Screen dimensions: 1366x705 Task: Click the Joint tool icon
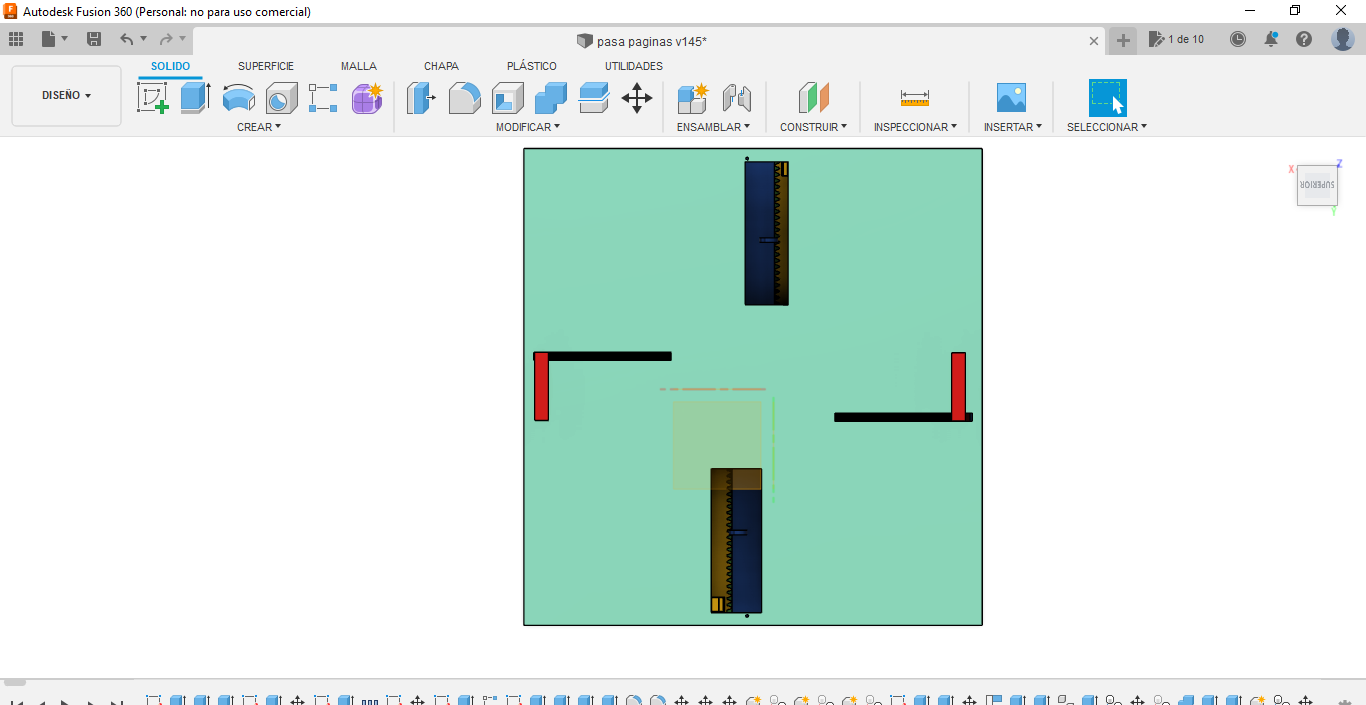736,98
